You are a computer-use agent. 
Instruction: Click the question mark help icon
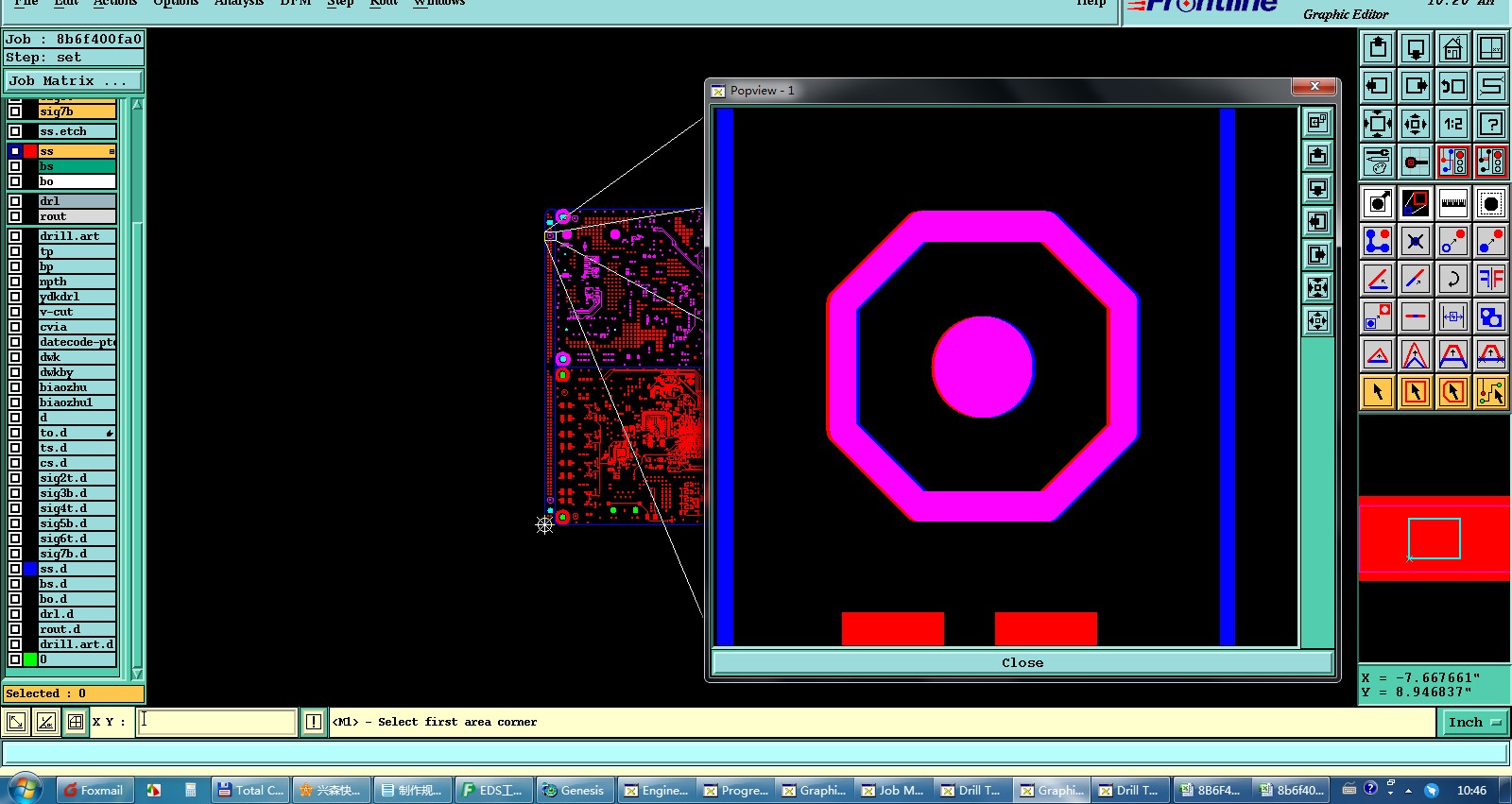pos(1490,124)
